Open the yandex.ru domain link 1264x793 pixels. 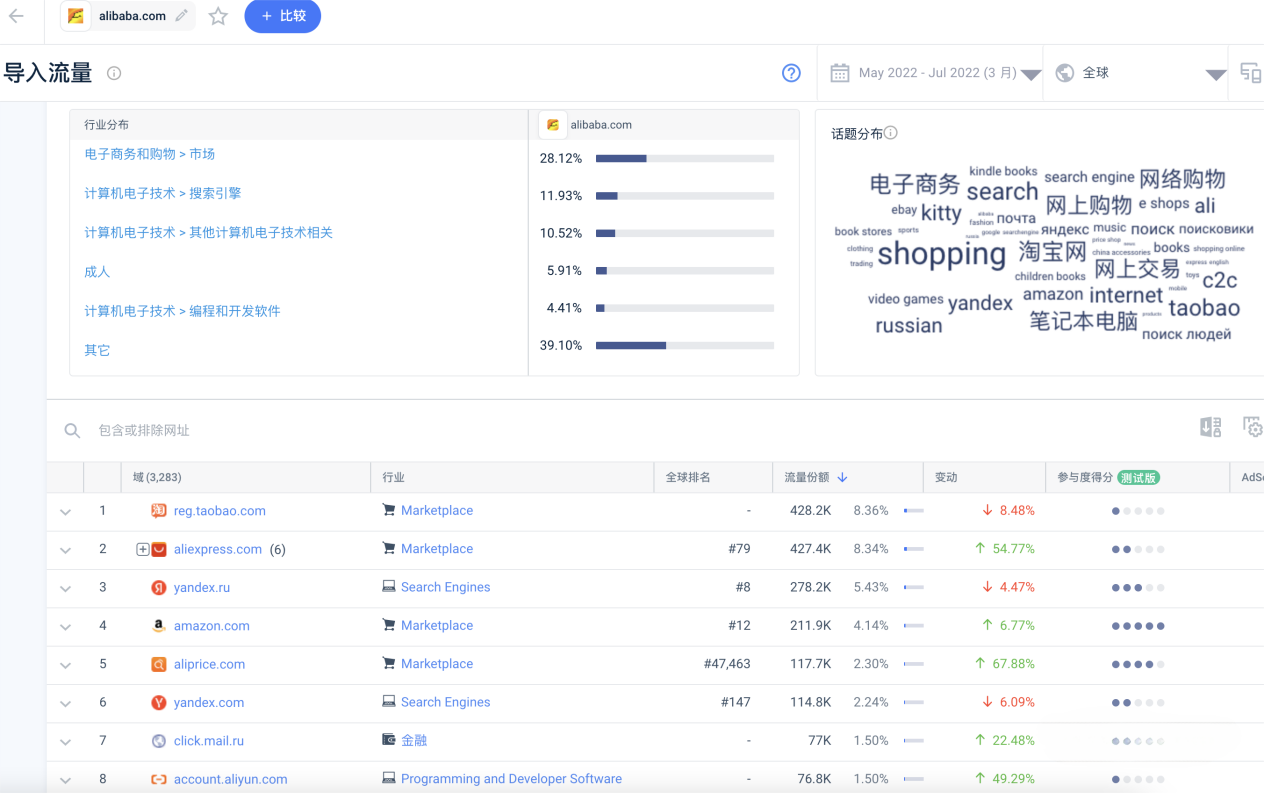[x=202, y=588]
